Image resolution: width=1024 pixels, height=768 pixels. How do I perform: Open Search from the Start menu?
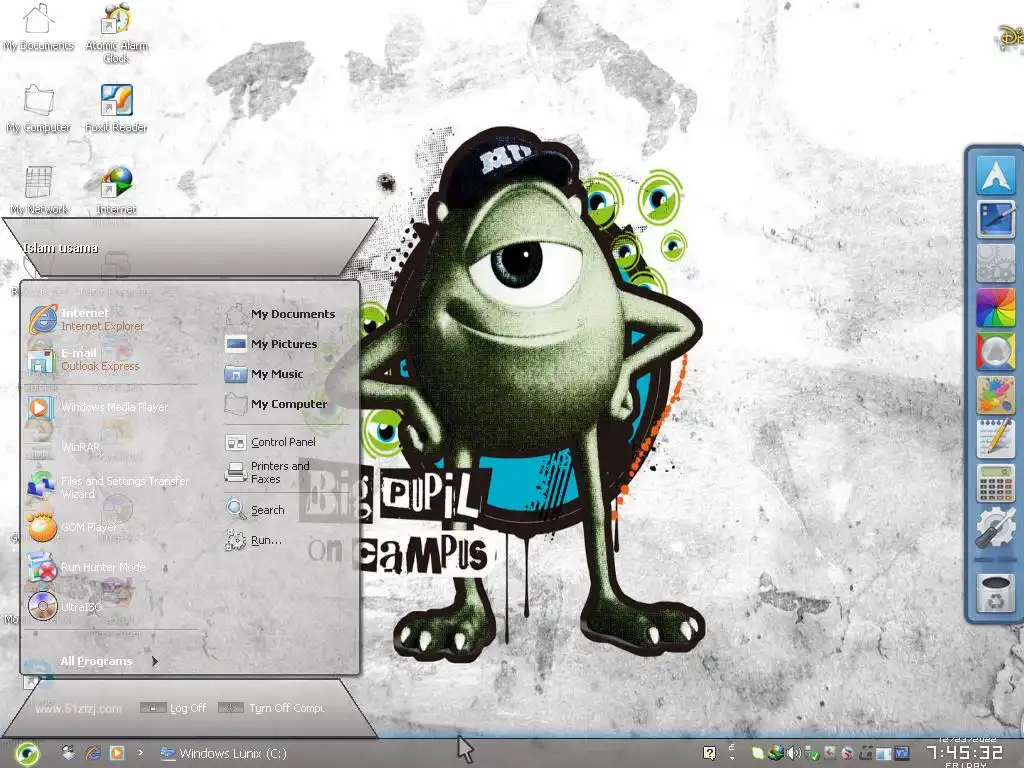click(x=256, y=510)
